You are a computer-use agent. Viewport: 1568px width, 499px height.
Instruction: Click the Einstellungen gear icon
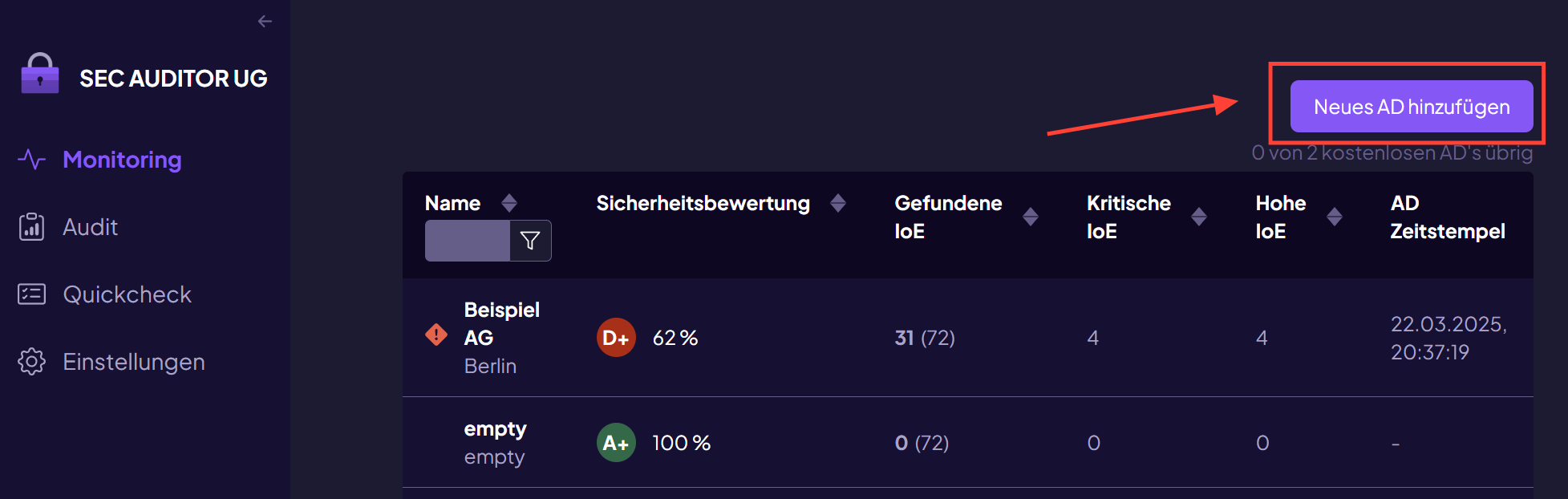coord(32,362)
